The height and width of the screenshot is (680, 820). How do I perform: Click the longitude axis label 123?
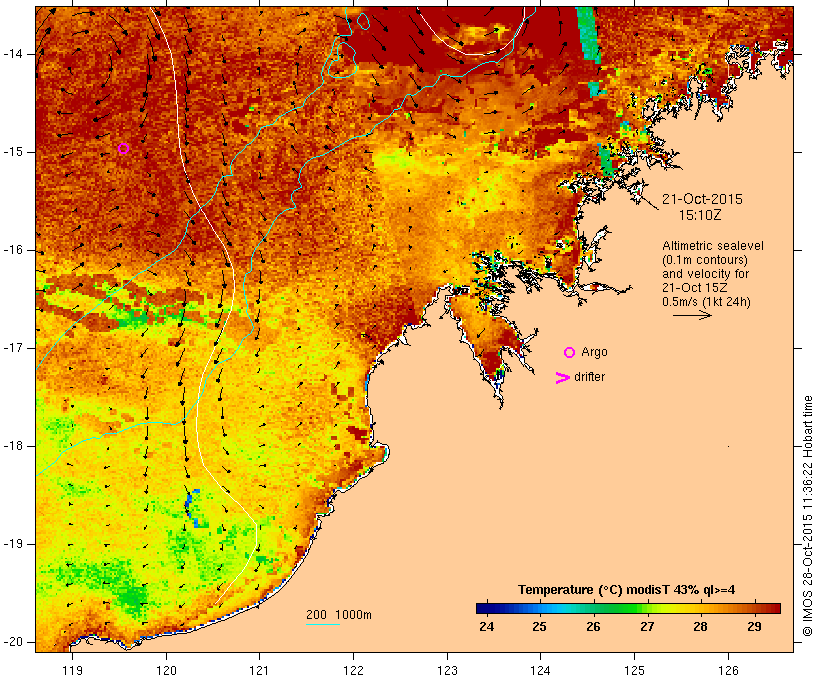(x=447, y=670)
